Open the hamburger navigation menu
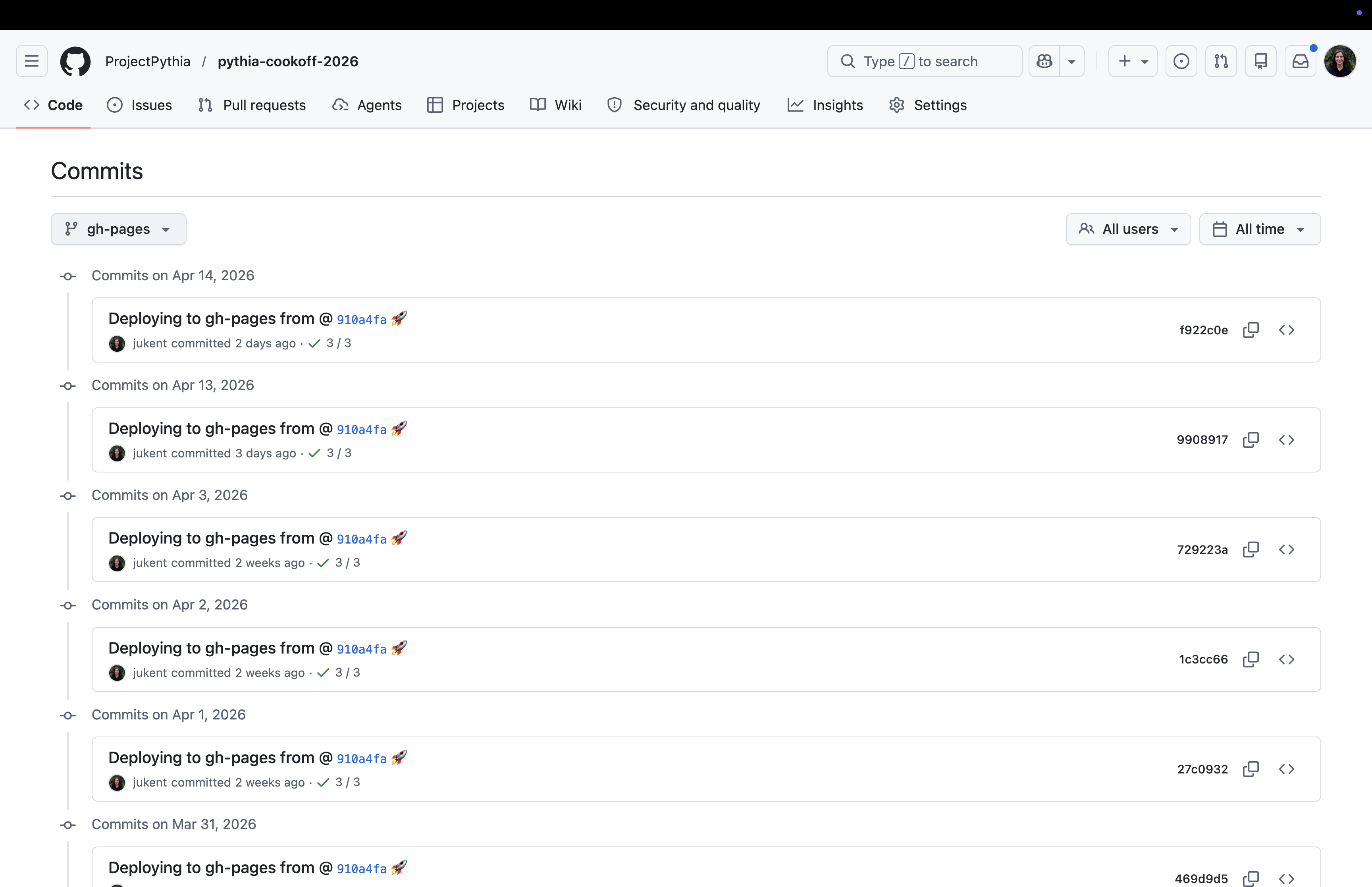The height and width of the screenshot is (887, 1372). coord(32,61)
